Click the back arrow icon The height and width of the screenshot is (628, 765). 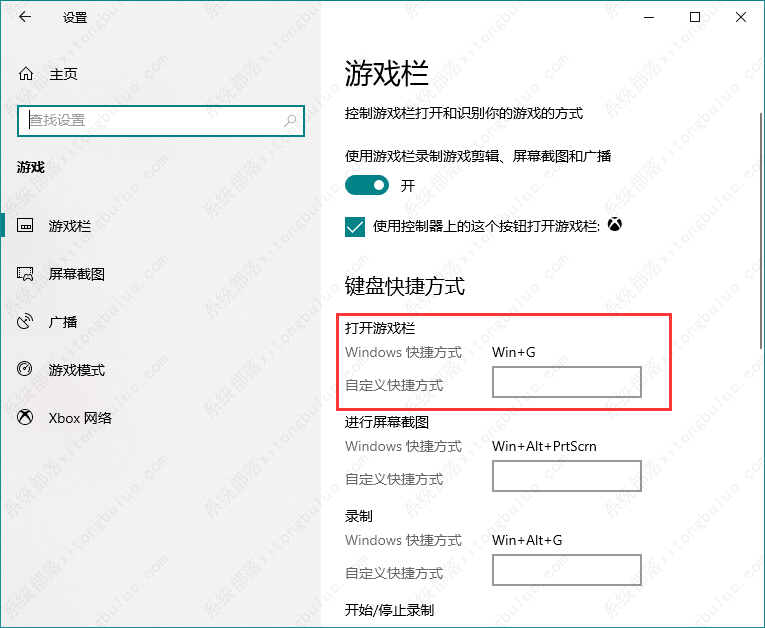coord(24,17)
